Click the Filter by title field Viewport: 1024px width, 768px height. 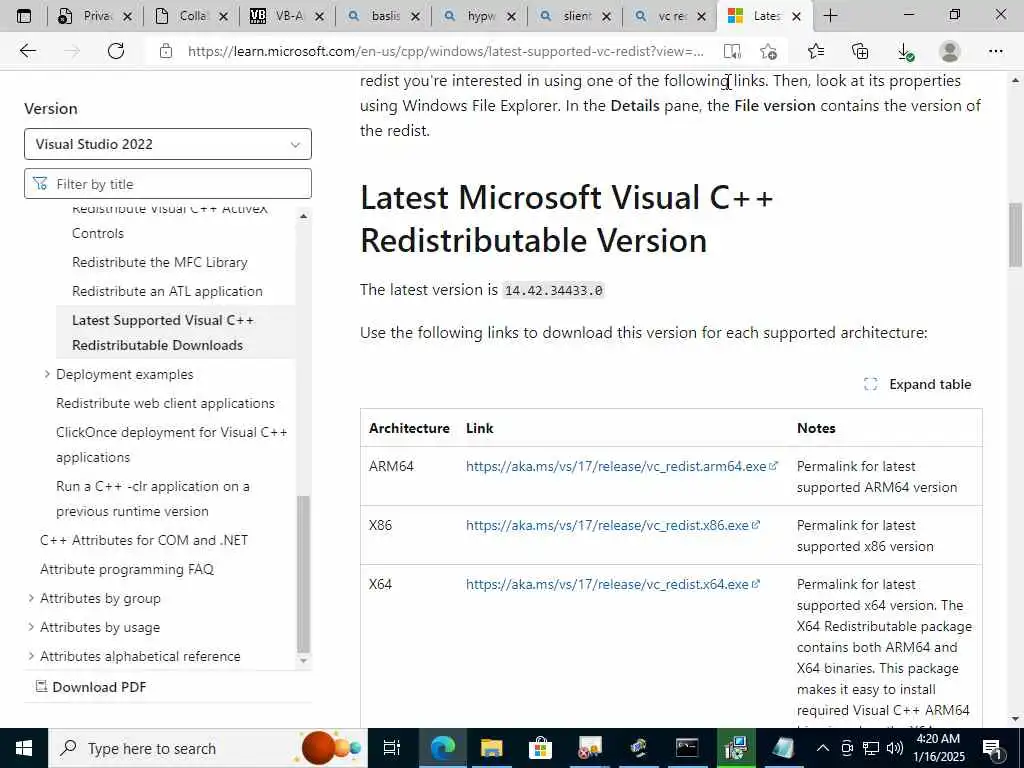[x=168, y=184]
